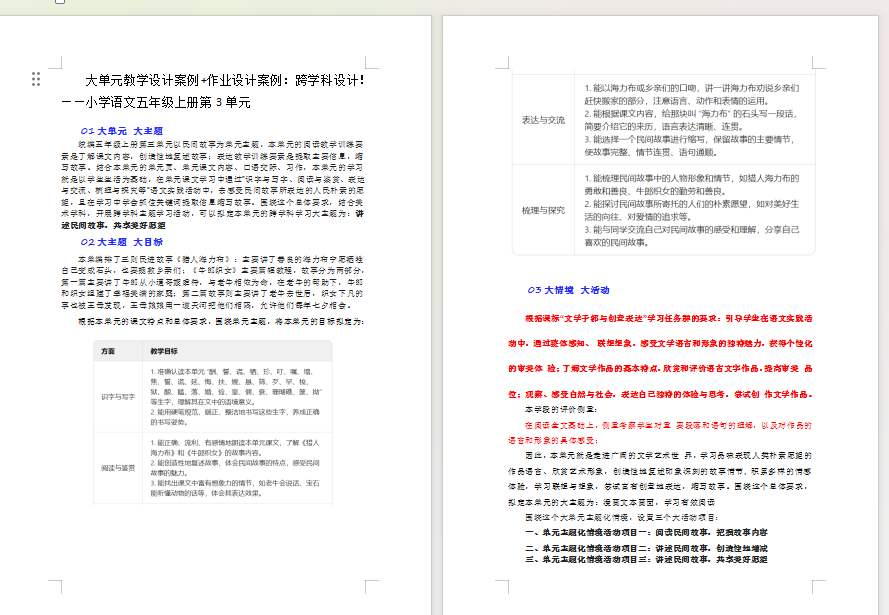Click the red bold line starting '根据课标'
Image resolution: width=889 pixels, height=615 pixels.
668,319
